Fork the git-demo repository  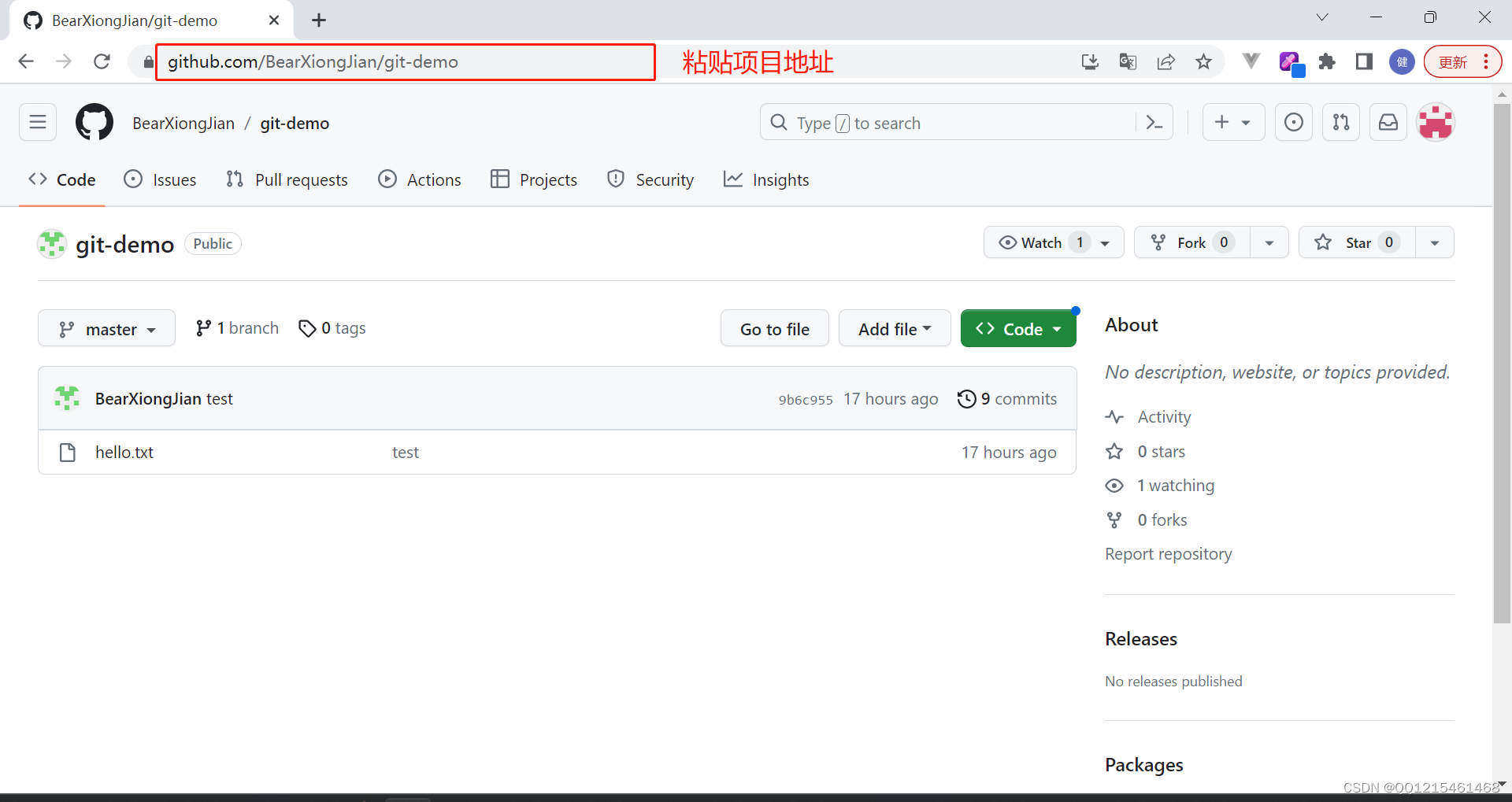point(1192,242)
